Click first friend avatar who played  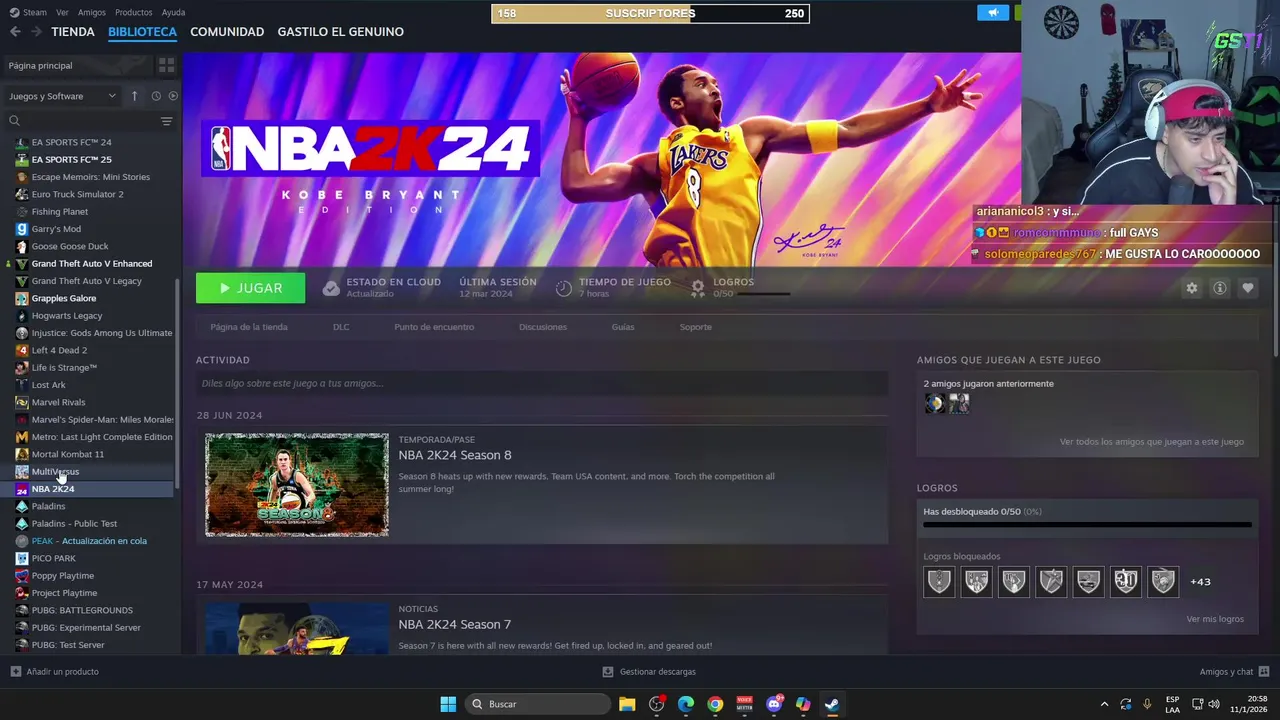point(934,403)
